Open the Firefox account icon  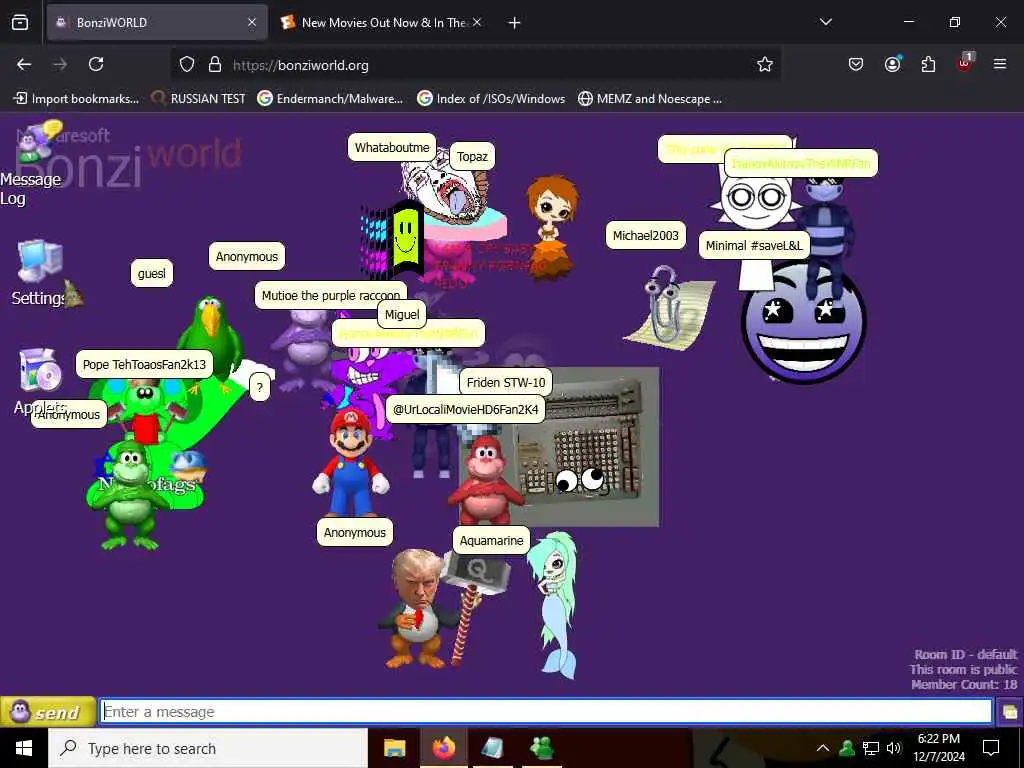click(x=892, y=64)
